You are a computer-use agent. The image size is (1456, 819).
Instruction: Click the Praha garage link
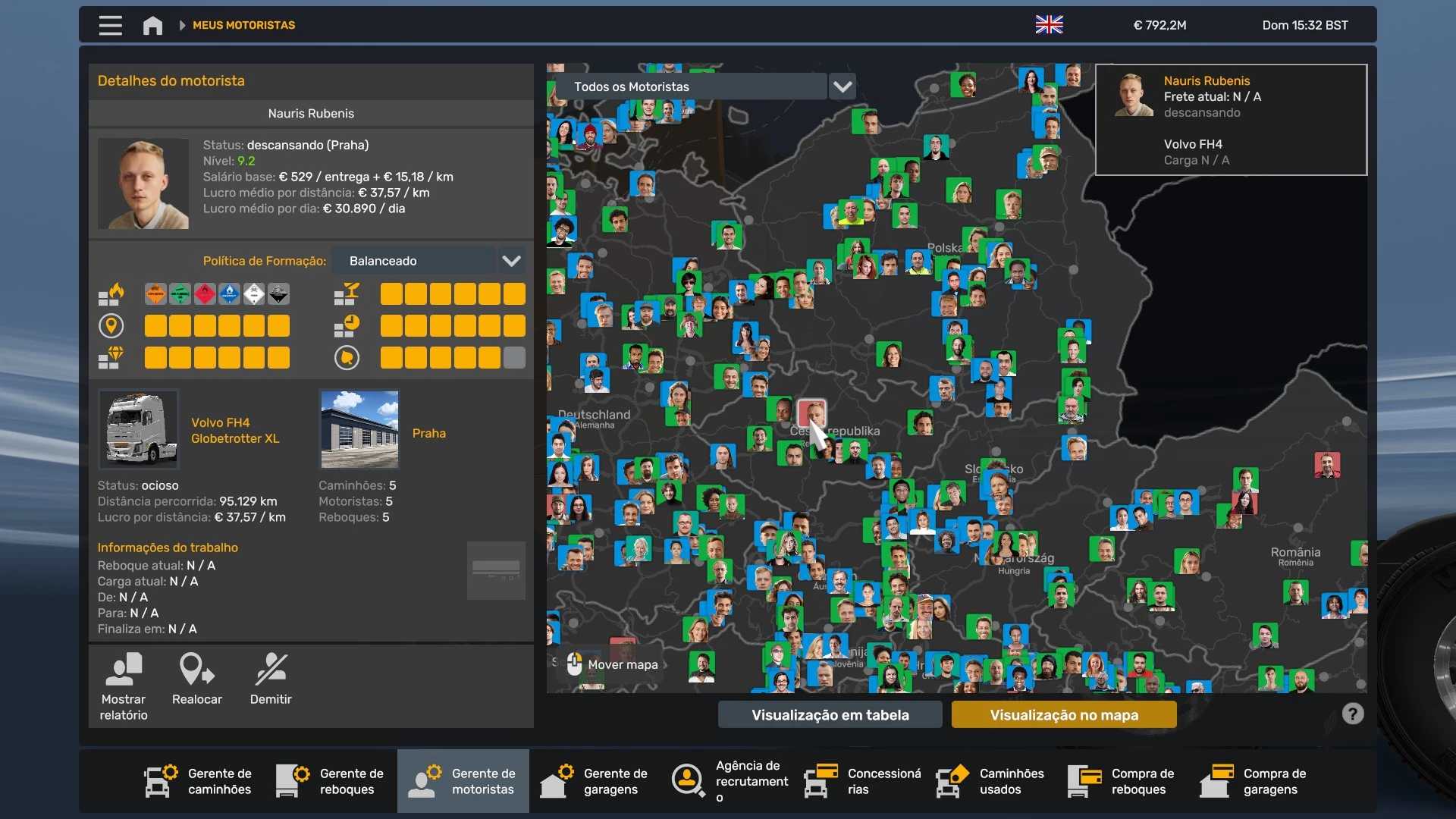[428, 433]
